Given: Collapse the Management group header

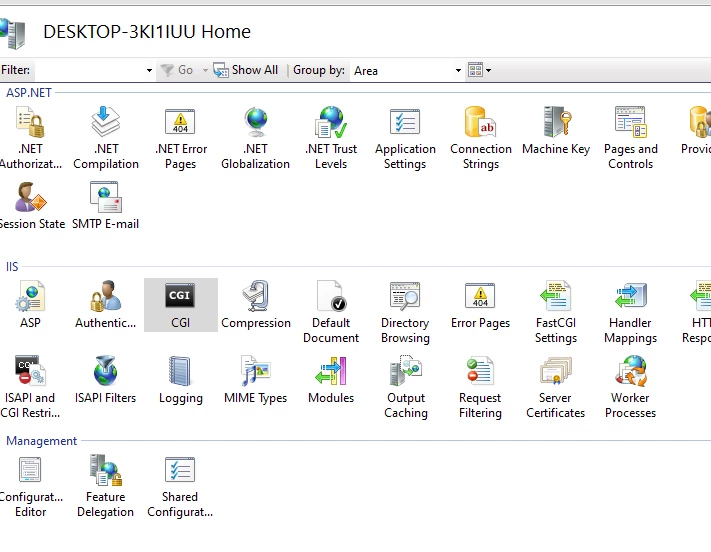Looking at the screenshot, I should click(42, 441).
